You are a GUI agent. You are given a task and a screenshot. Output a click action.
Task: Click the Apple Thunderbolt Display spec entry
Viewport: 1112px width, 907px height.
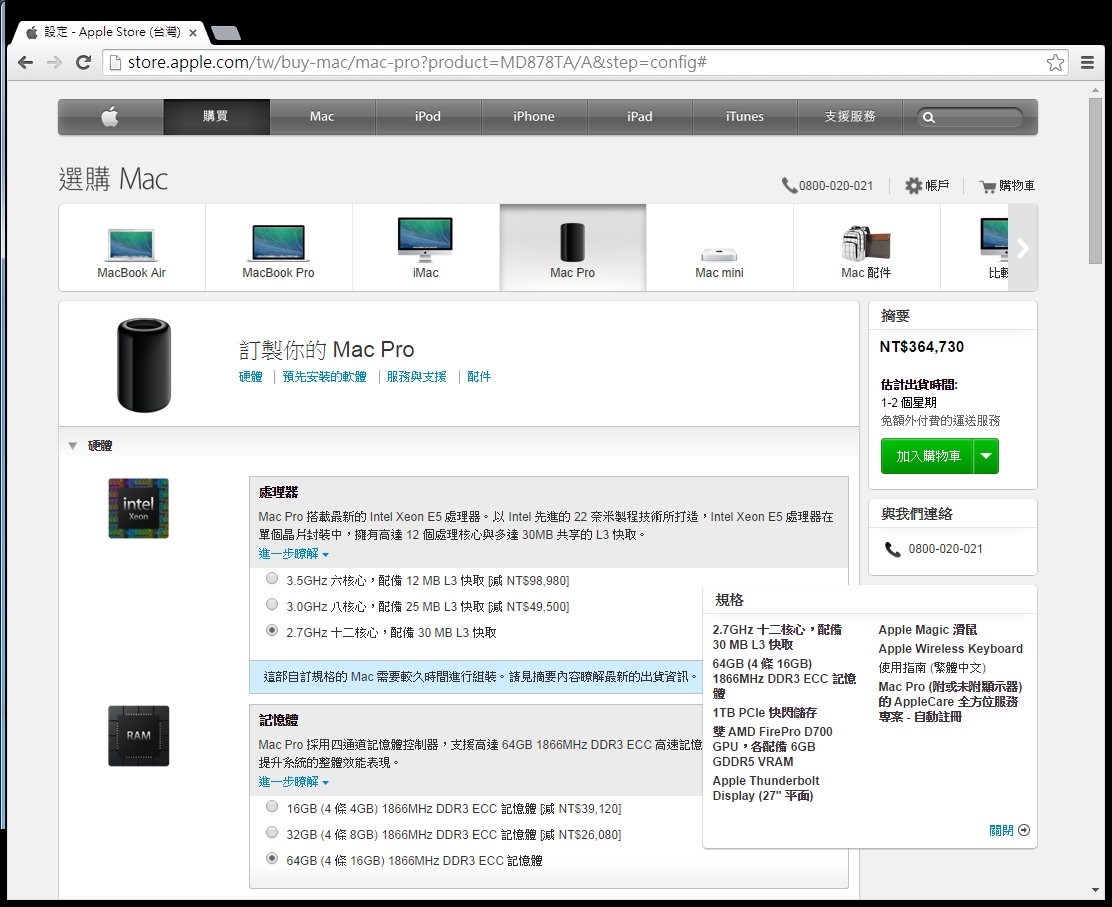point(766,788)
